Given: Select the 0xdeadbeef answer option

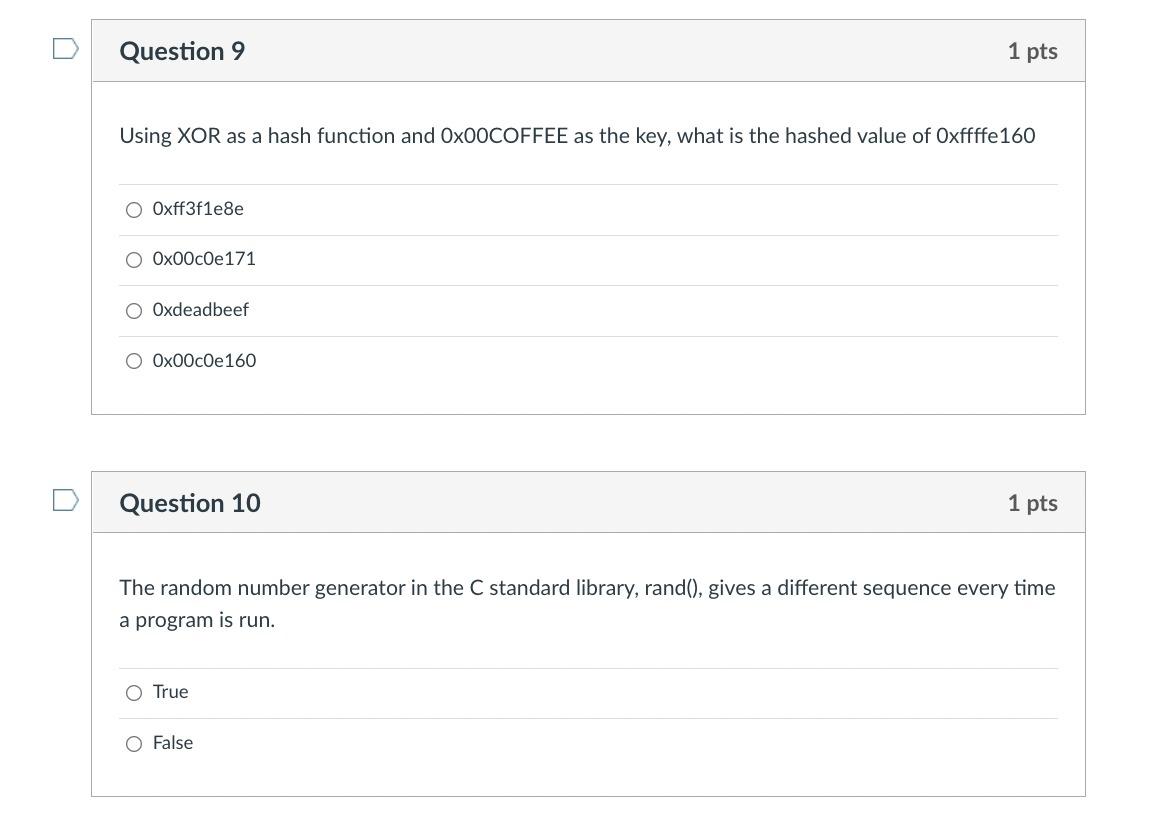Looking at the screenshot, I should 134,311.
